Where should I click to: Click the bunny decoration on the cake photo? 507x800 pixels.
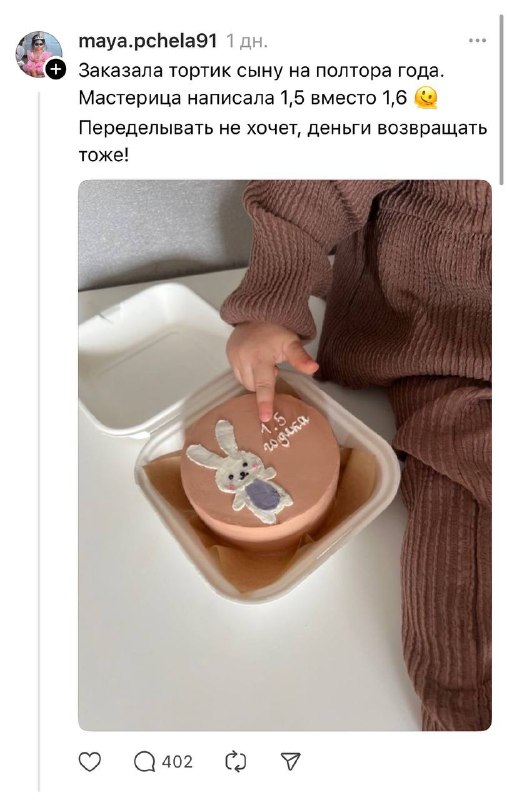click(239, 472)
